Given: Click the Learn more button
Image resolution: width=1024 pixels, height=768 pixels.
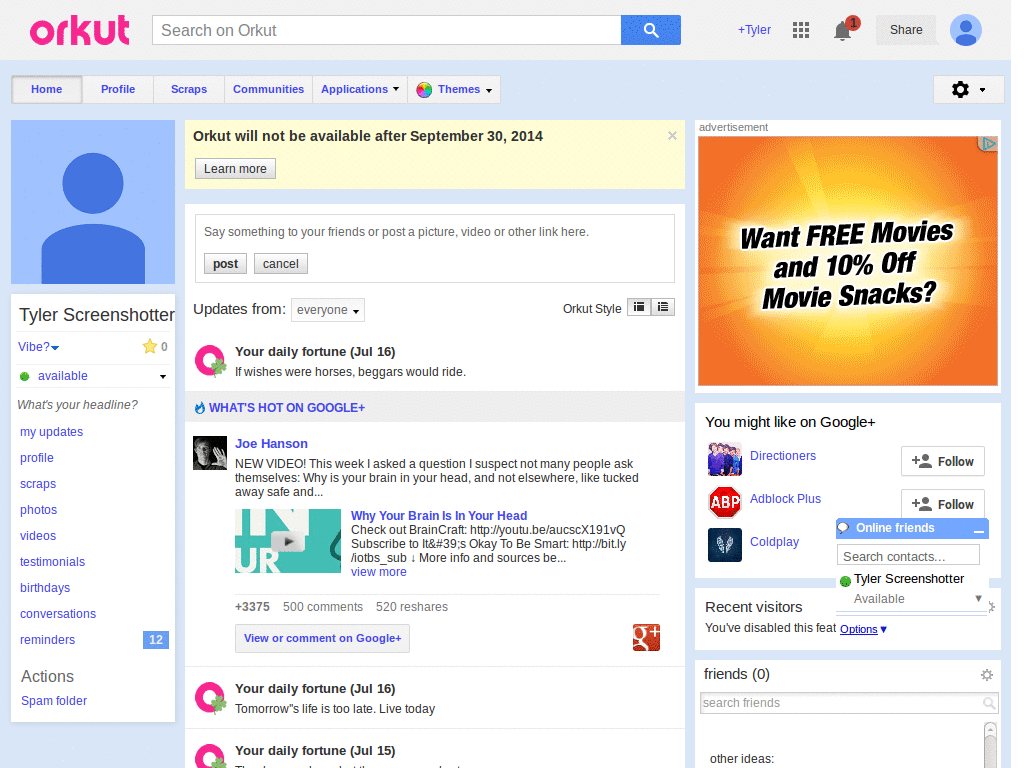Looking at the screenshot, I should (x=235, y=168).
